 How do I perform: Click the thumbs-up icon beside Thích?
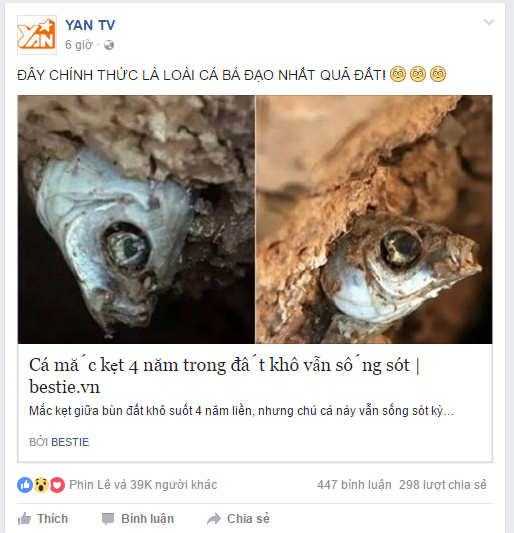[24, 519]
